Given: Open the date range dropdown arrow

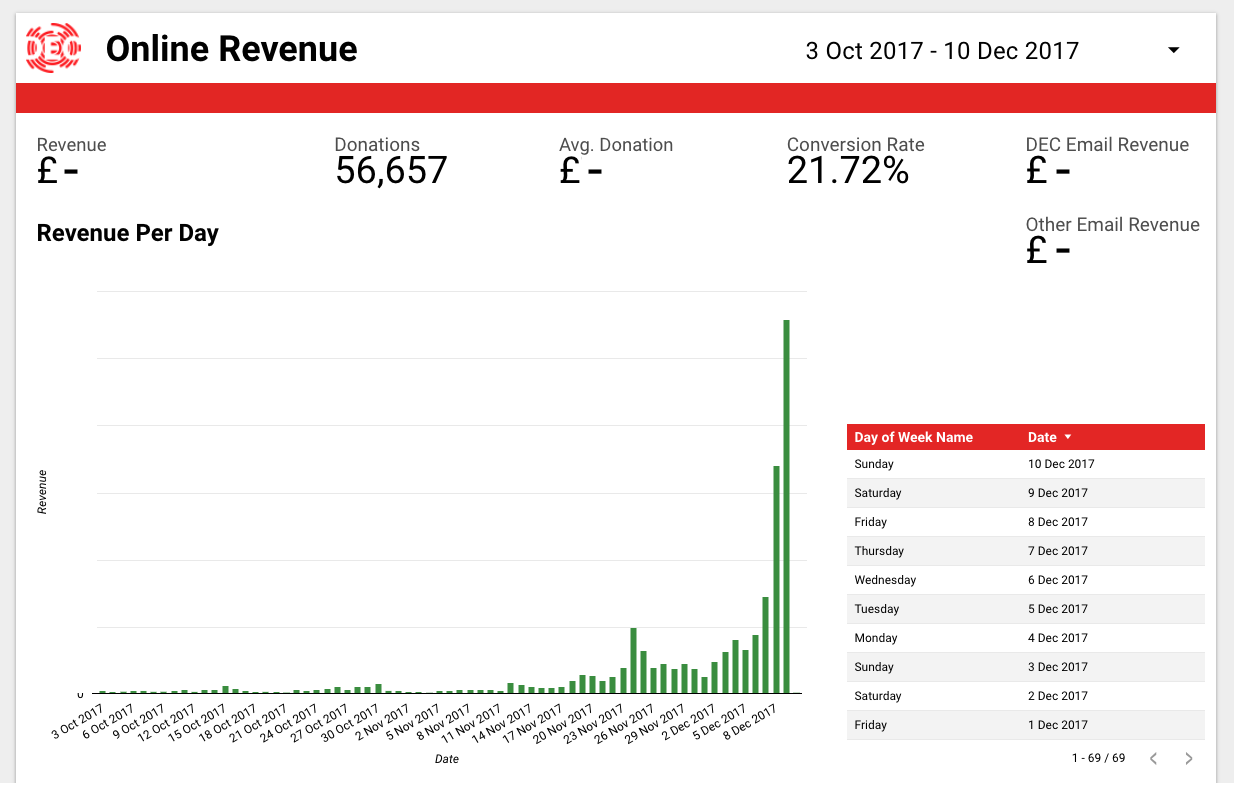Looking at the screenshot, I should click(x=1174, y=51).
